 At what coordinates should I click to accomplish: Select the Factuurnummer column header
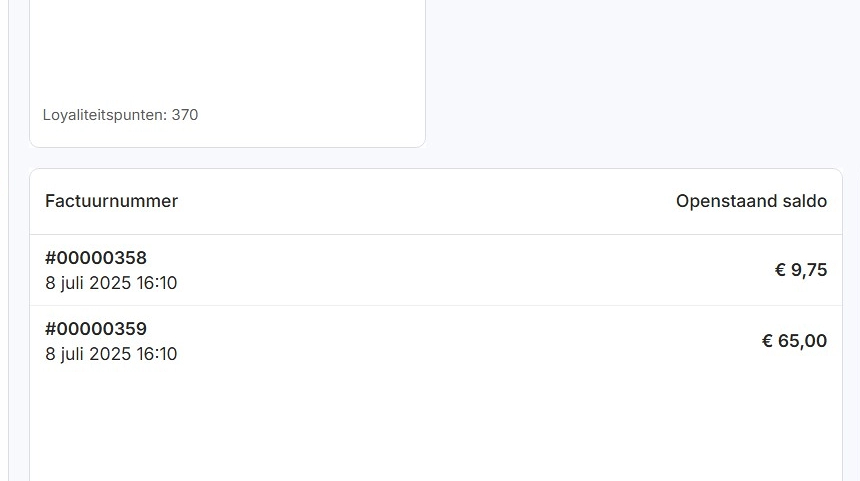(x=111, y=201)
